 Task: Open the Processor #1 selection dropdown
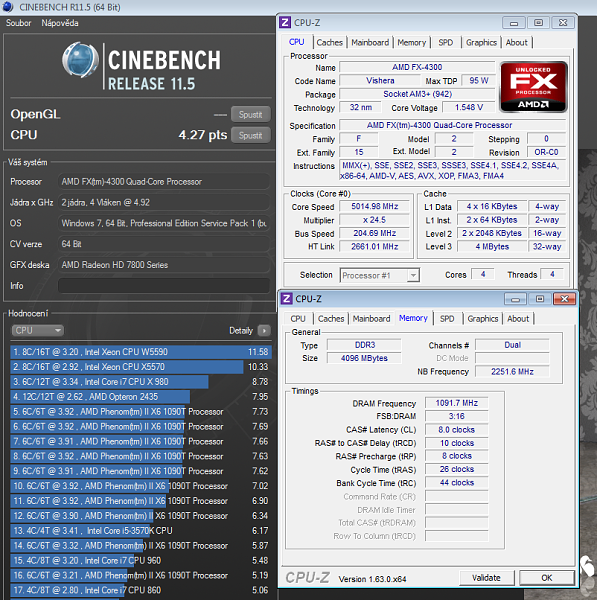click(380, 275)
